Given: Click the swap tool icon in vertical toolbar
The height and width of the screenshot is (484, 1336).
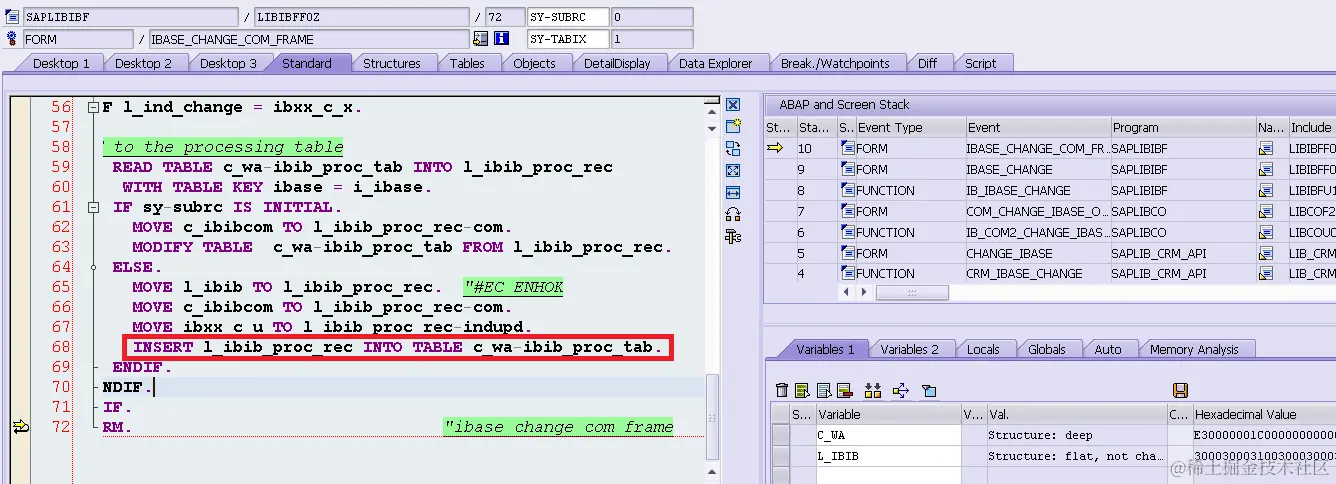Looking at the screenshot, I should point(733,149).
